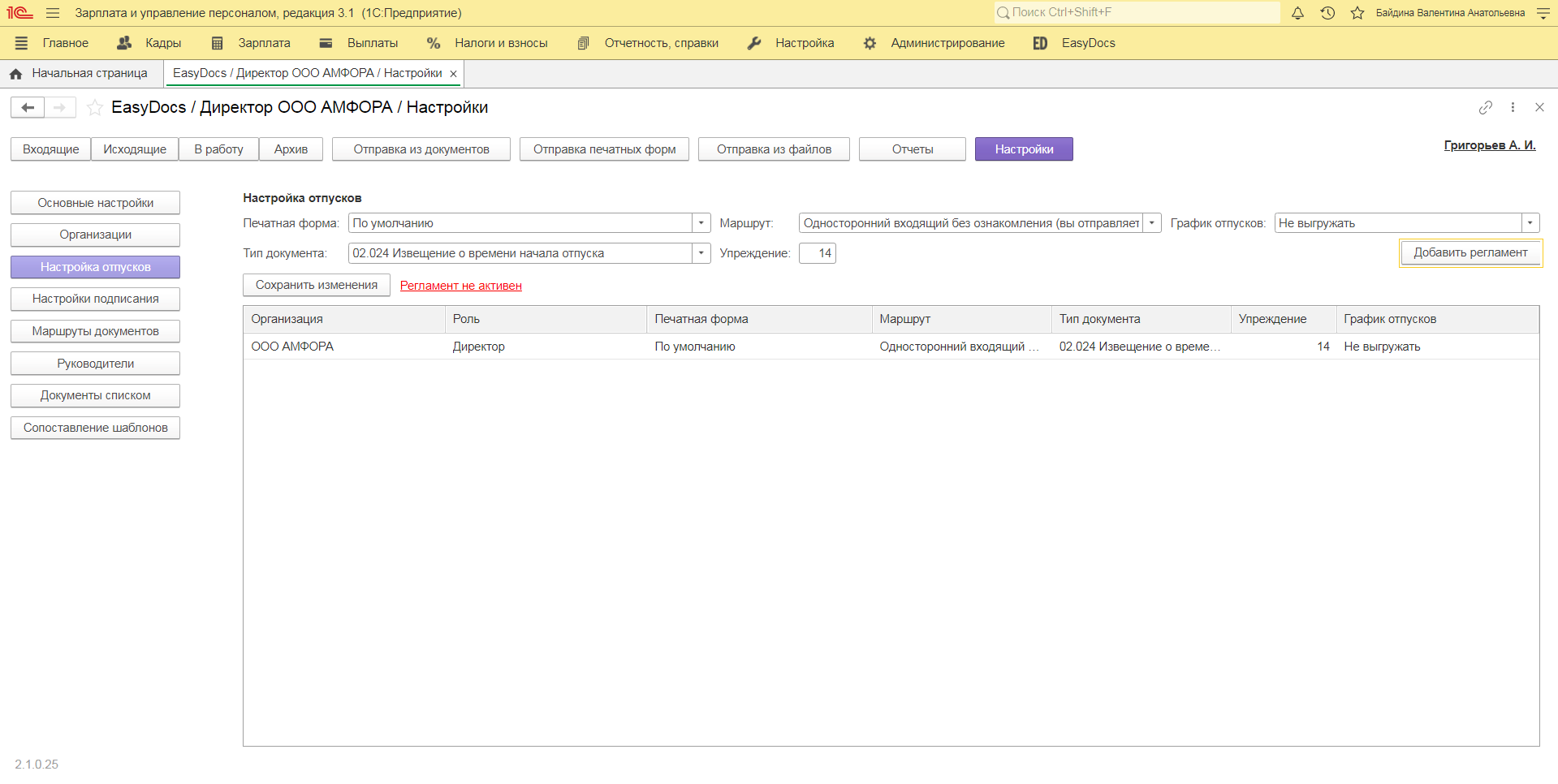Open history using the clock icon
1558x784 pixels.
point(1327,13)
